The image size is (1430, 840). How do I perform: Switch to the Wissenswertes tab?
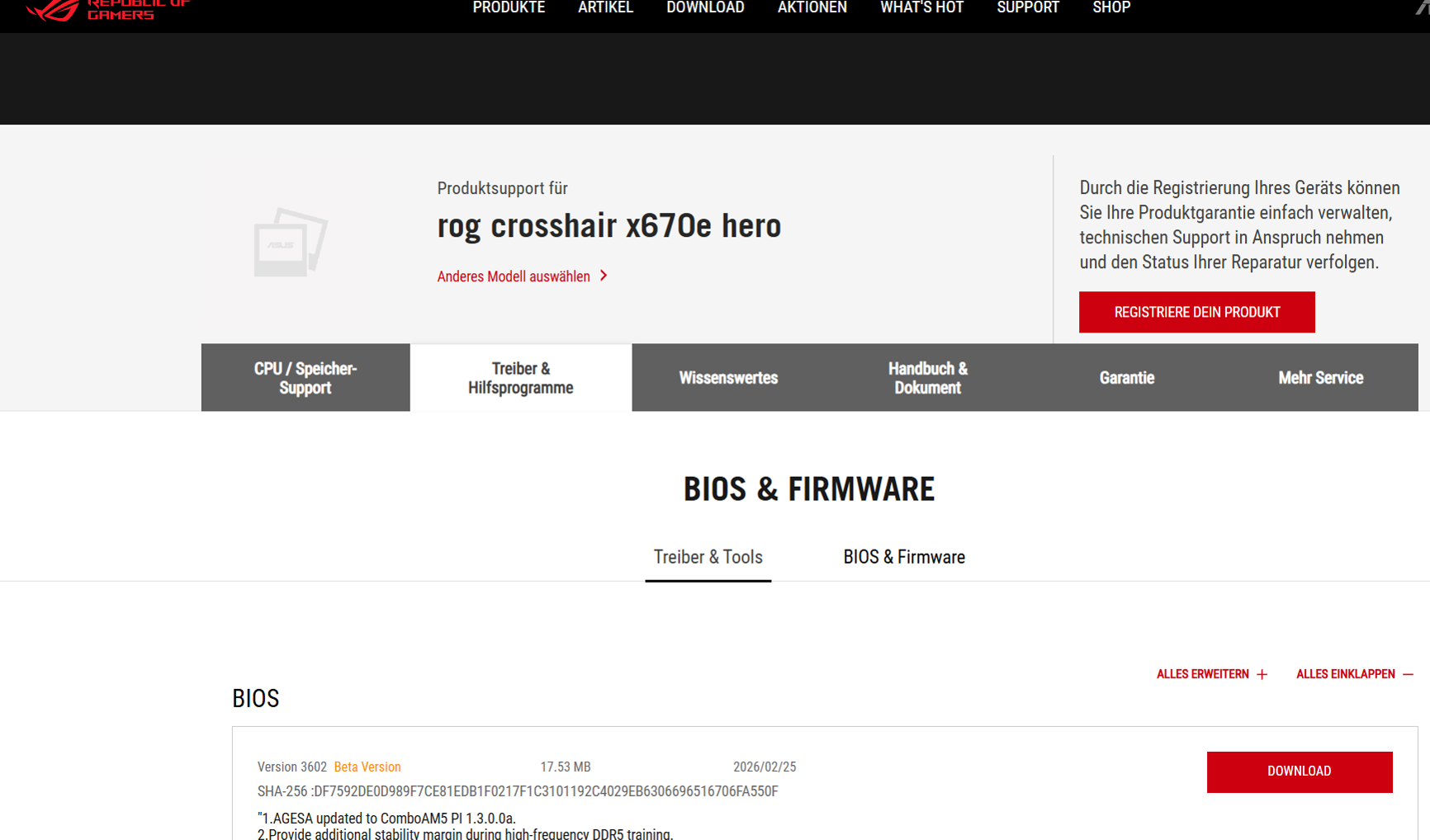tap(728, 378)
